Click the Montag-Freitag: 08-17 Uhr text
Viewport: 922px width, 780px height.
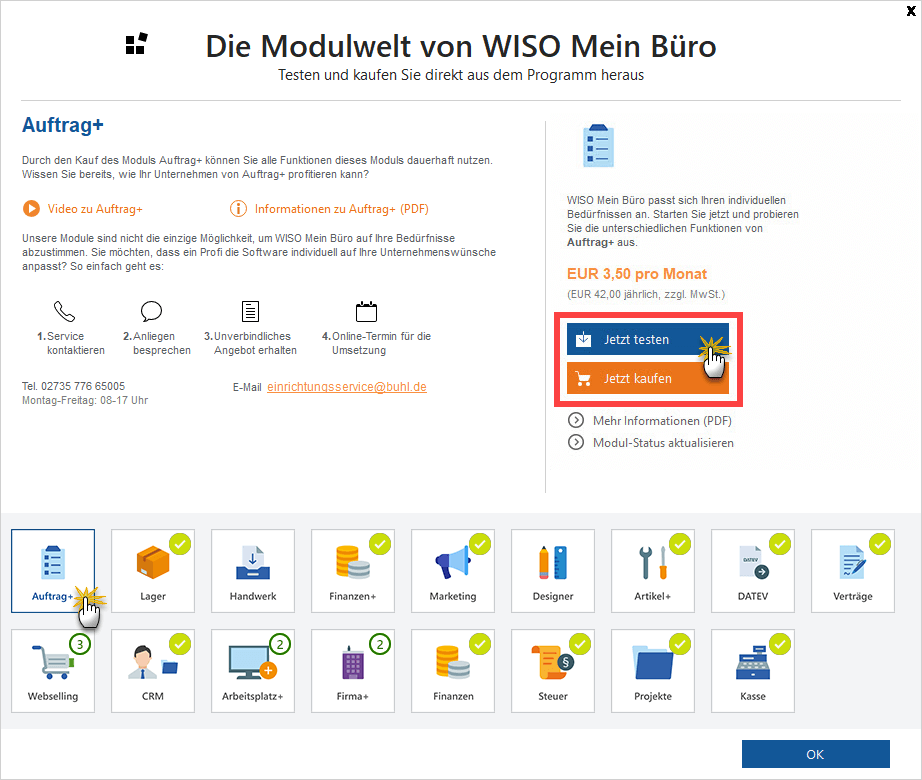pyautogui.click(x=85, y=400)
